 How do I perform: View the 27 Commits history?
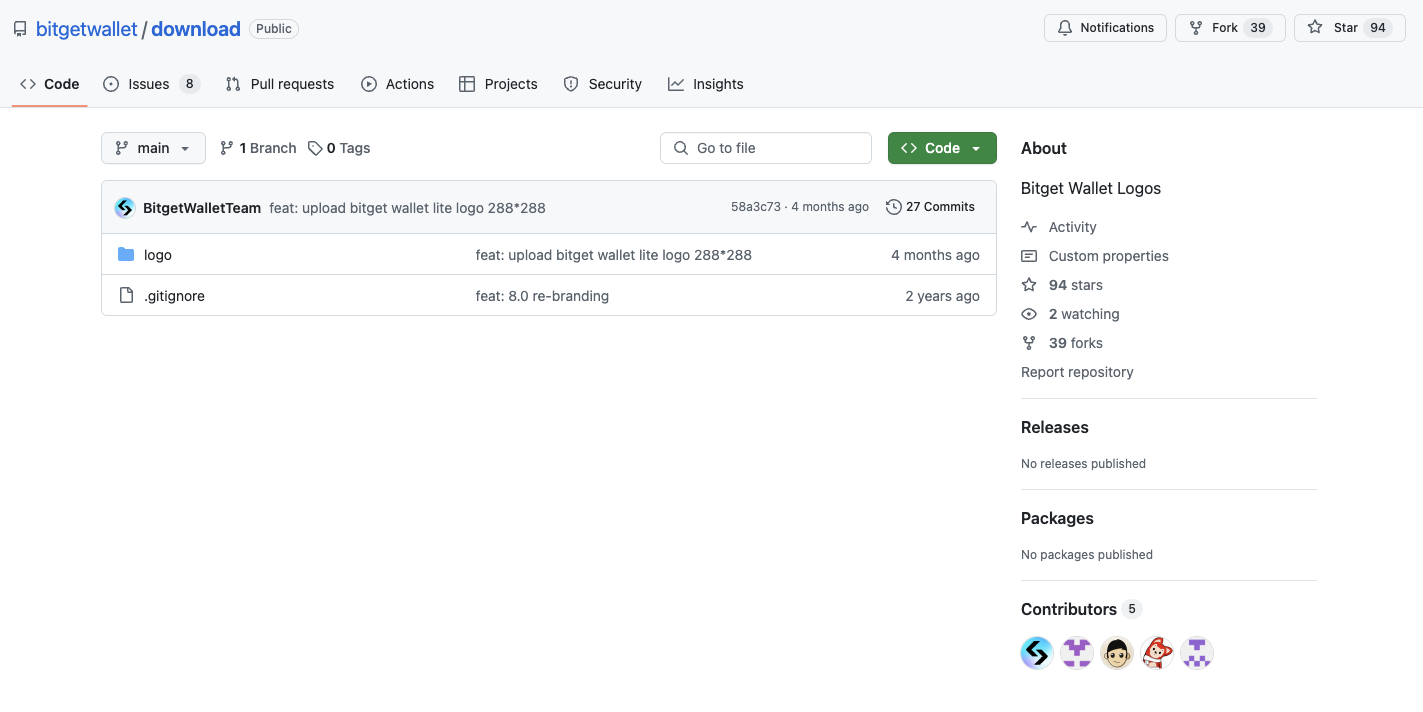pos(930,207)
